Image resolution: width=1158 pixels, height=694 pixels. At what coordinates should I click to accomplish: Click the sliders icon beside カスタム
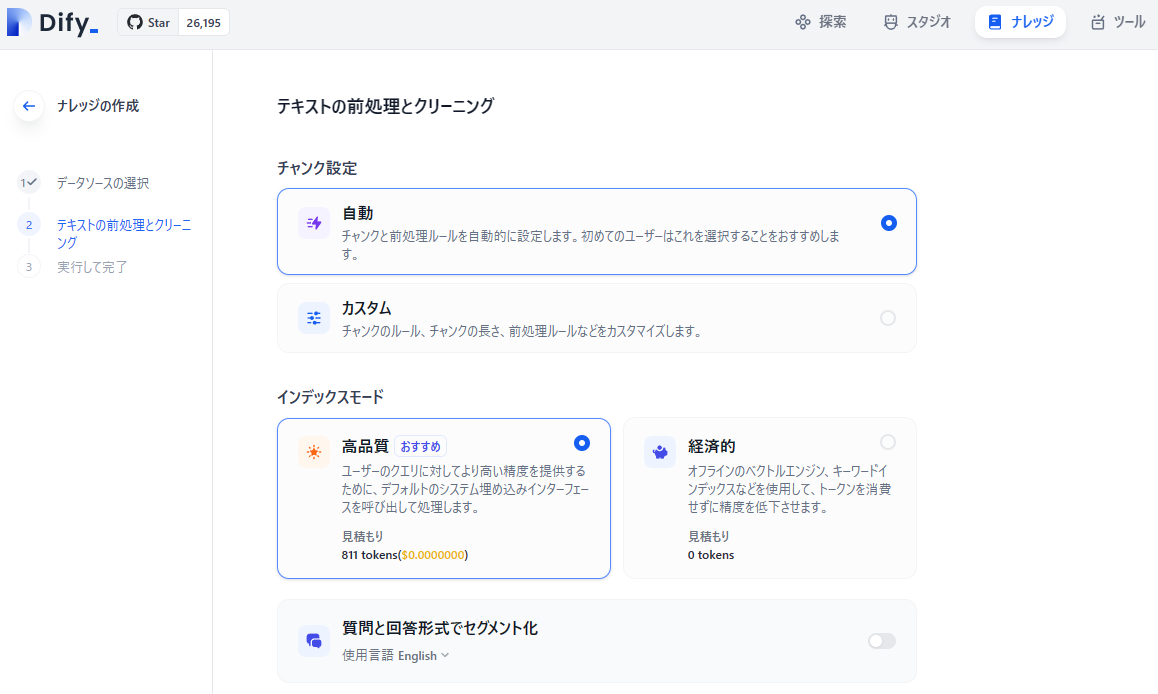coord(313,316)
